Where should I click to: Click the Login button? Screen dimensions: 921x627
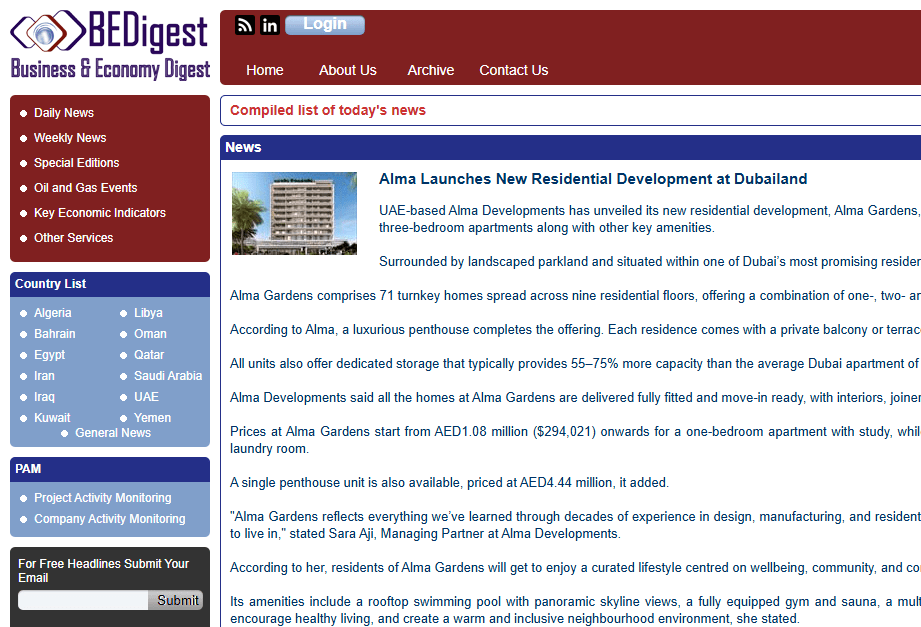pyautogui.click(x=325, y=25)
